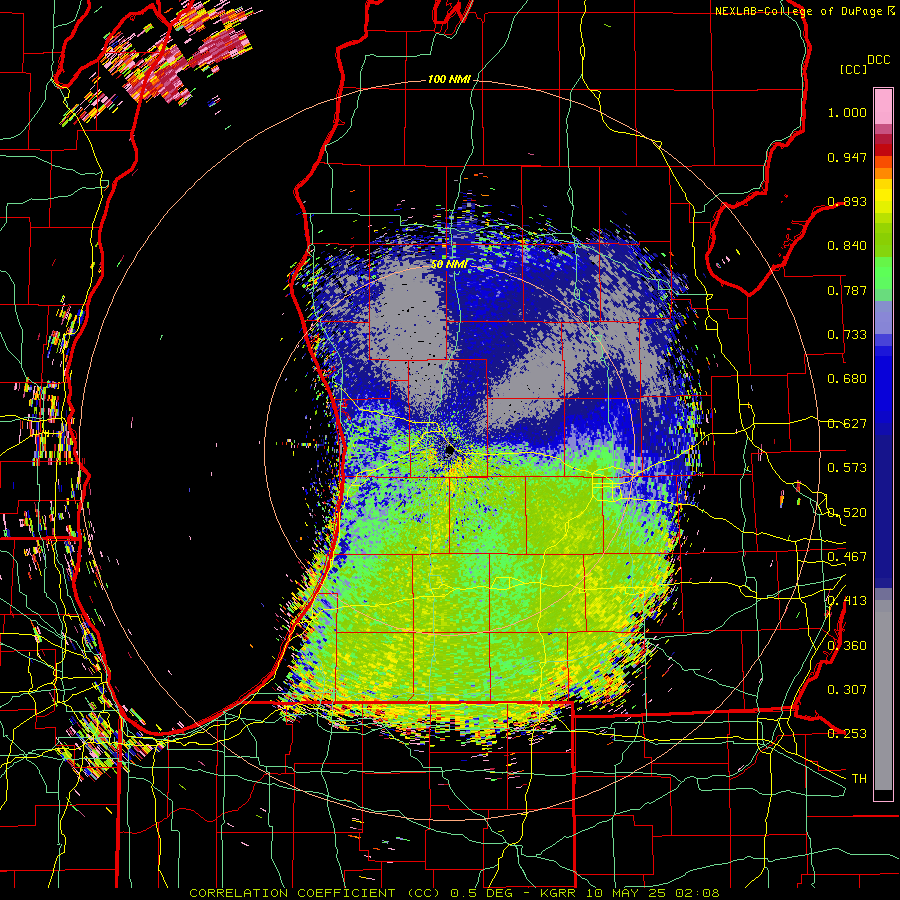The height and width of the screenshot is (900, 900).
Task: Click the 0.413 legend value
Action: (x=847, y=601)
